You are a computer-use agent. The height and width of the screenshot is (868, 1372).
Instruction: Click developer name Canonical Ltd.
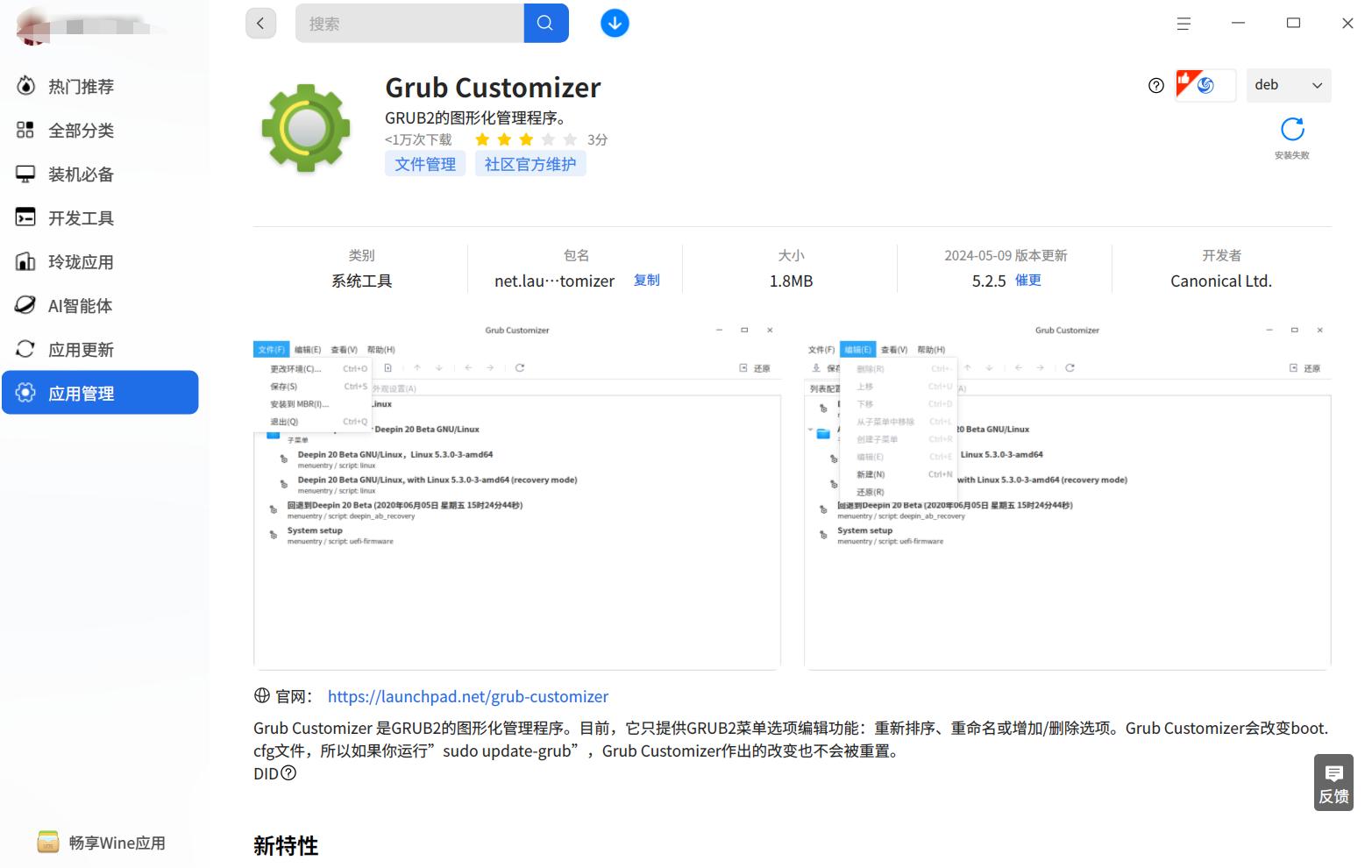tap(1221, 281)
